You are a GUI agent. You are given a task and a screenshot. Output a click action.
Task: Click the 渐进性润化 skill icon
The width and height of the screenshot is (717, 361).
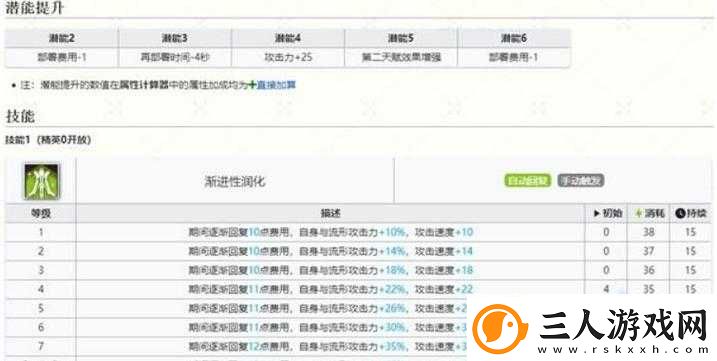[x=42, y=181]
